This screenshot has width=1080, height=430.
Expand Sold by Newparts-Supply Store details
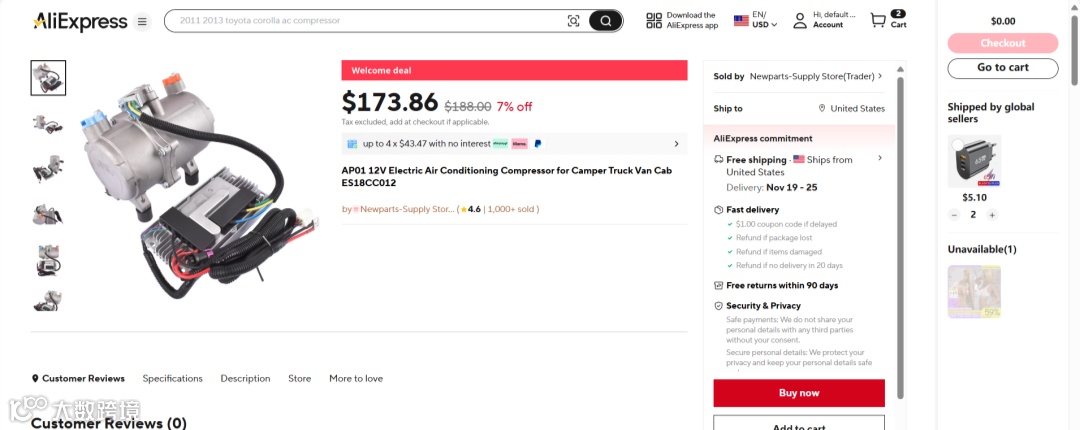tap(880, 76)
